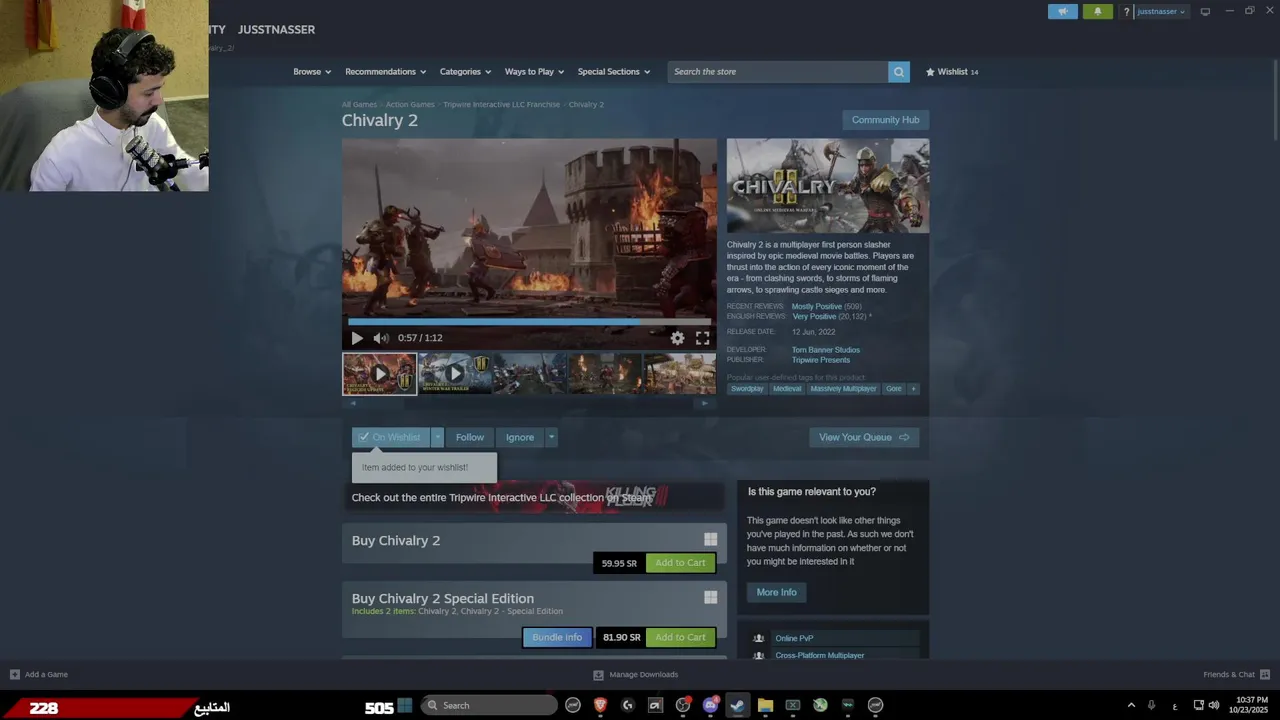This screenshot has height=720, width=1280.
Task: Play the trailer video
Action: click(357, 338)
